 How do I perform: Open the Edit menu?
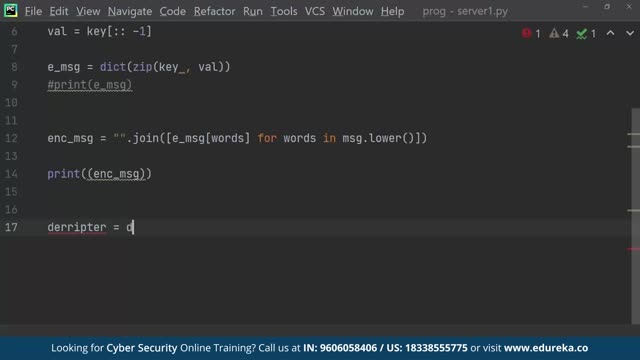point(59,11)
